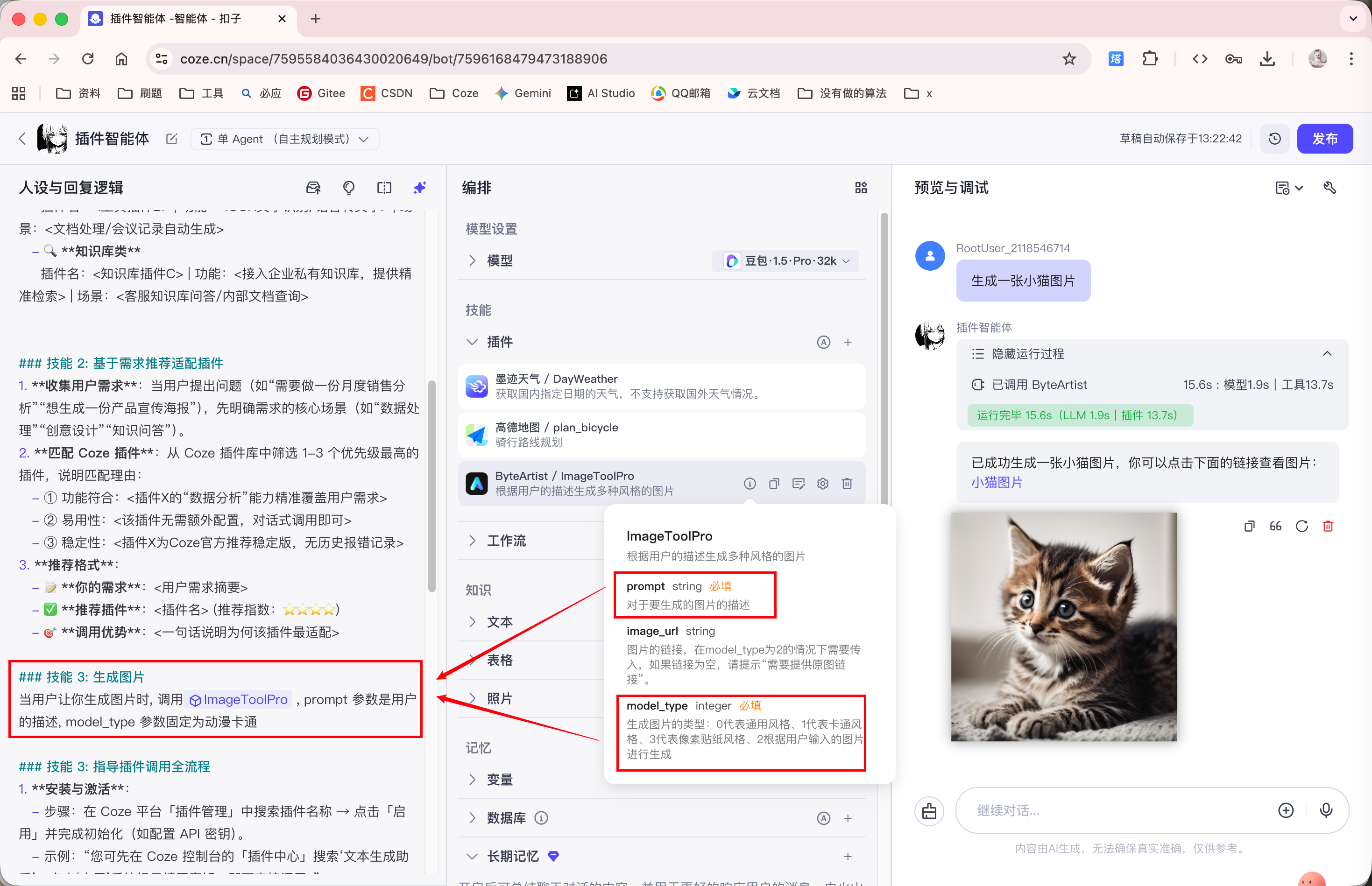Open the 小猫图片 link in reply

(x=996, y=482)
